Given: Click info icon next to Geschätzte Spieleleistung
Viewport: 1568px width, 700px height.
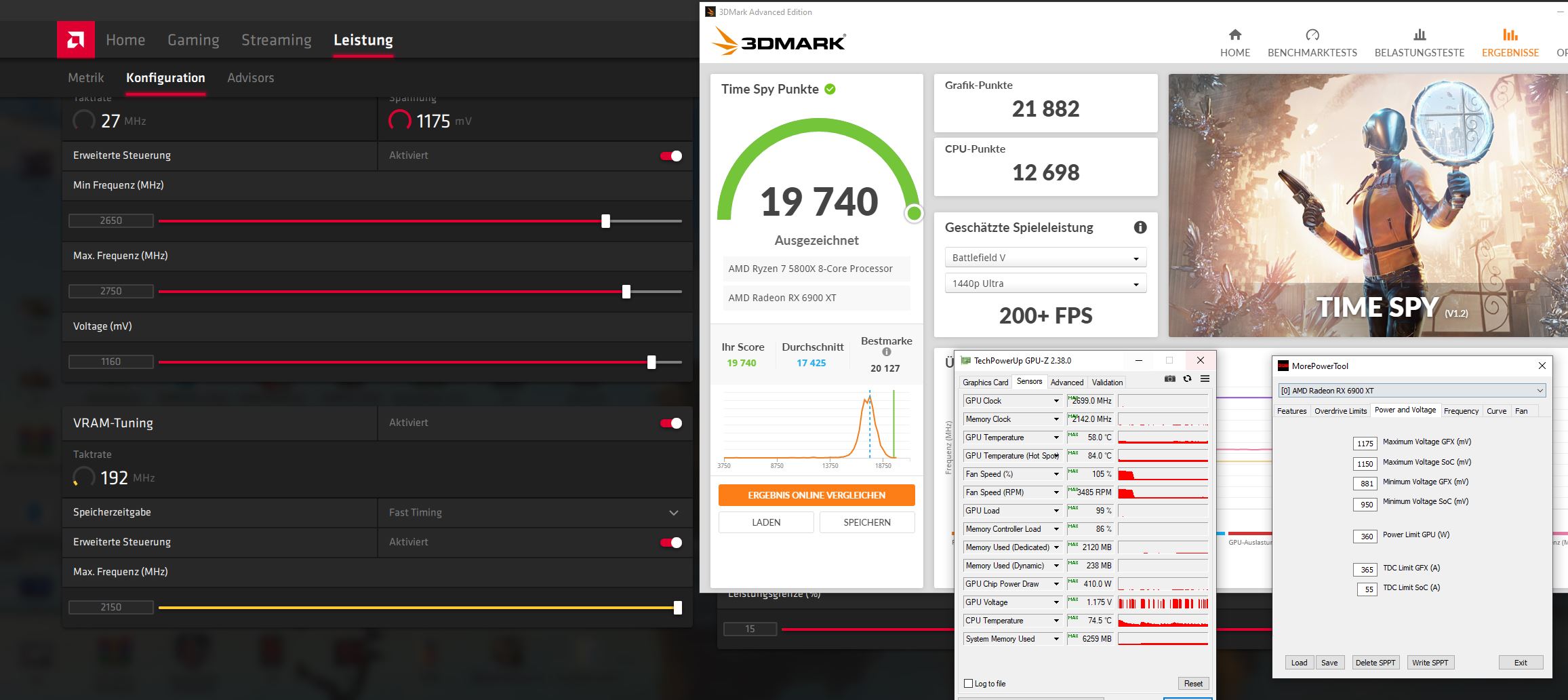Looking at the screenshot, I should pyautogui.click(x=1140, y=228).
